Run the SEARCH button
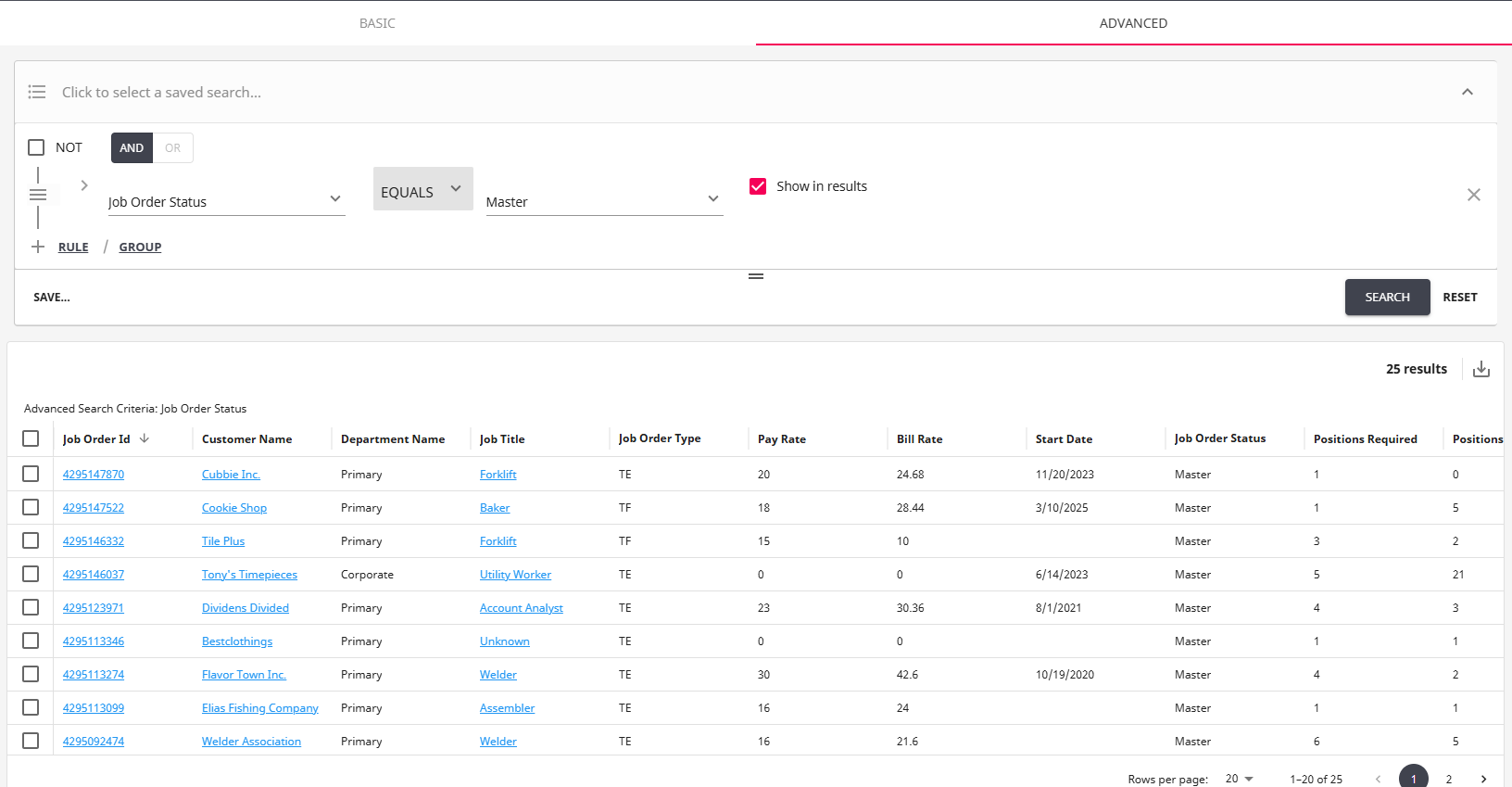 [x=1387, y=298]
